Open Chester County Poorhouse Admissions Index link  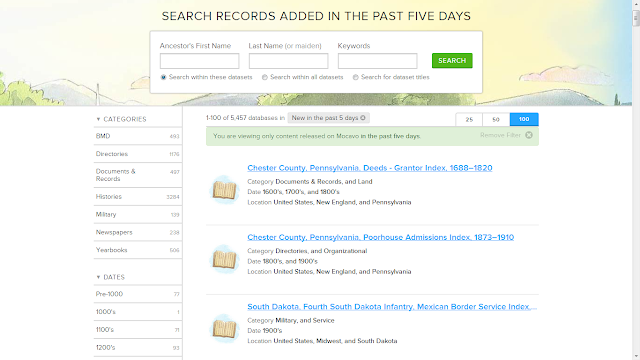(x=380, y=237)
